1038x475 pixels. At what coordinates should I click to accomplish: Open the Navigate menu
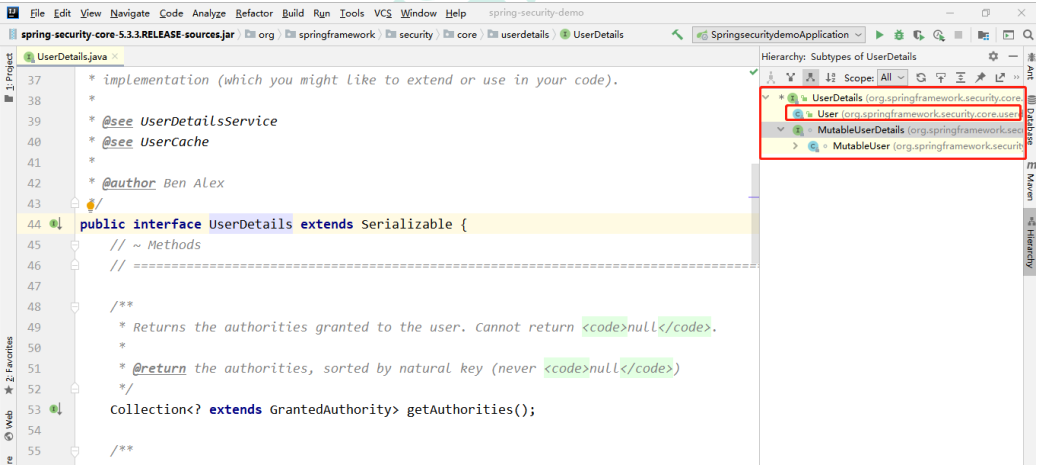click(x=130, y=13)
